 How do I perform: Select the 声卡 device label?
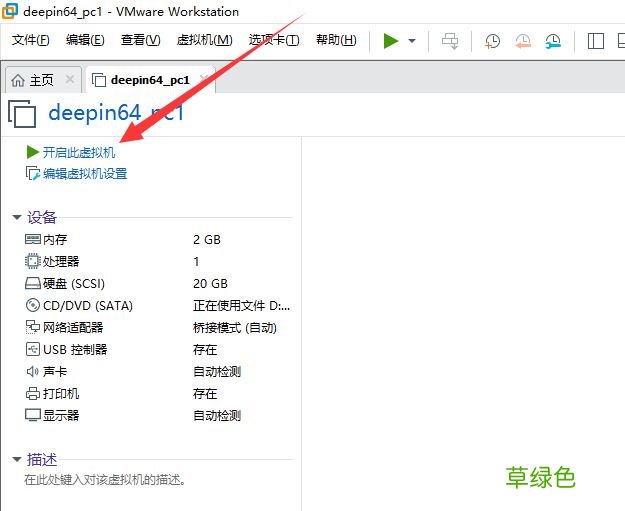55,371
